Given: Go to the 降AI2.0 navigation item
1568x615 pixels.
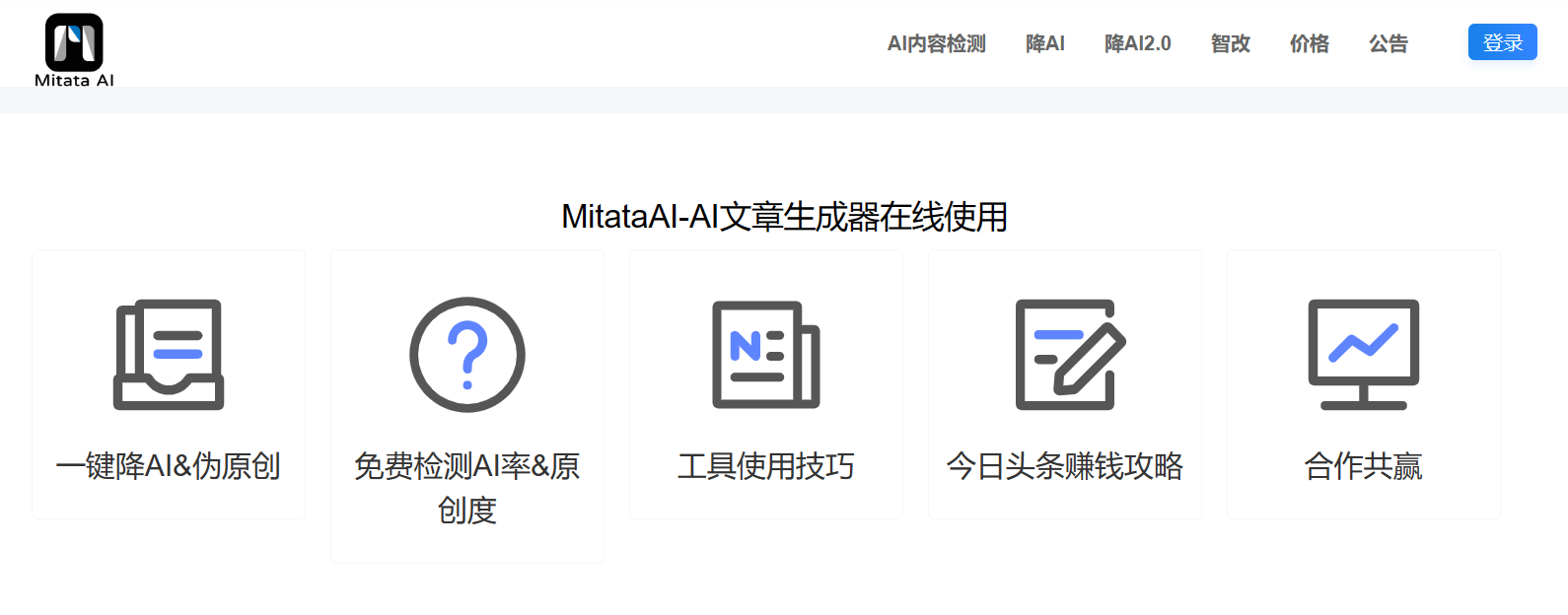Looking at the screenshot, I should point(1137,43).
